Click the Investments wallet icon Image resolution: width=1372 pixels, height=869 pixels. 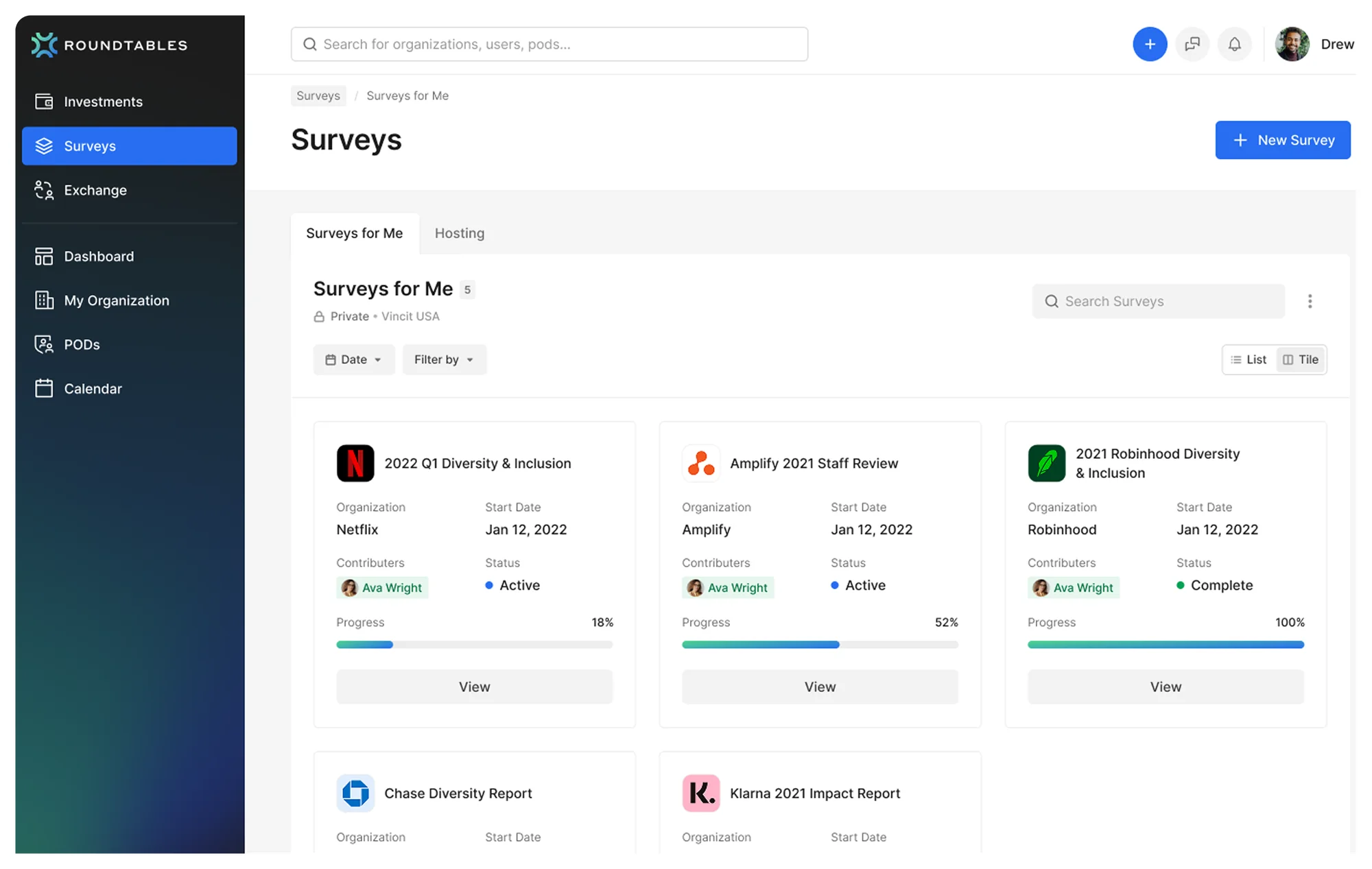(x=44, y=102)
